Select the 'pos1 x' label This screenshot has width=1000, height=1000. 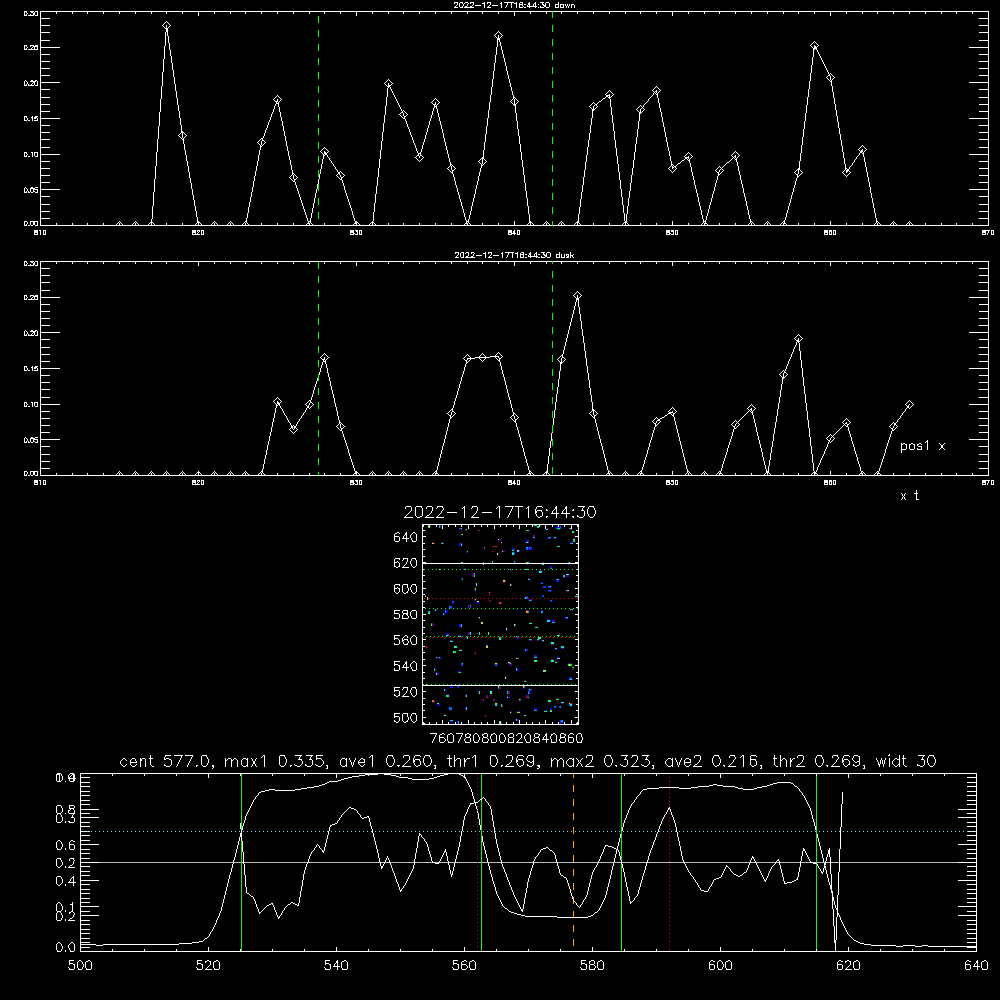922,446
